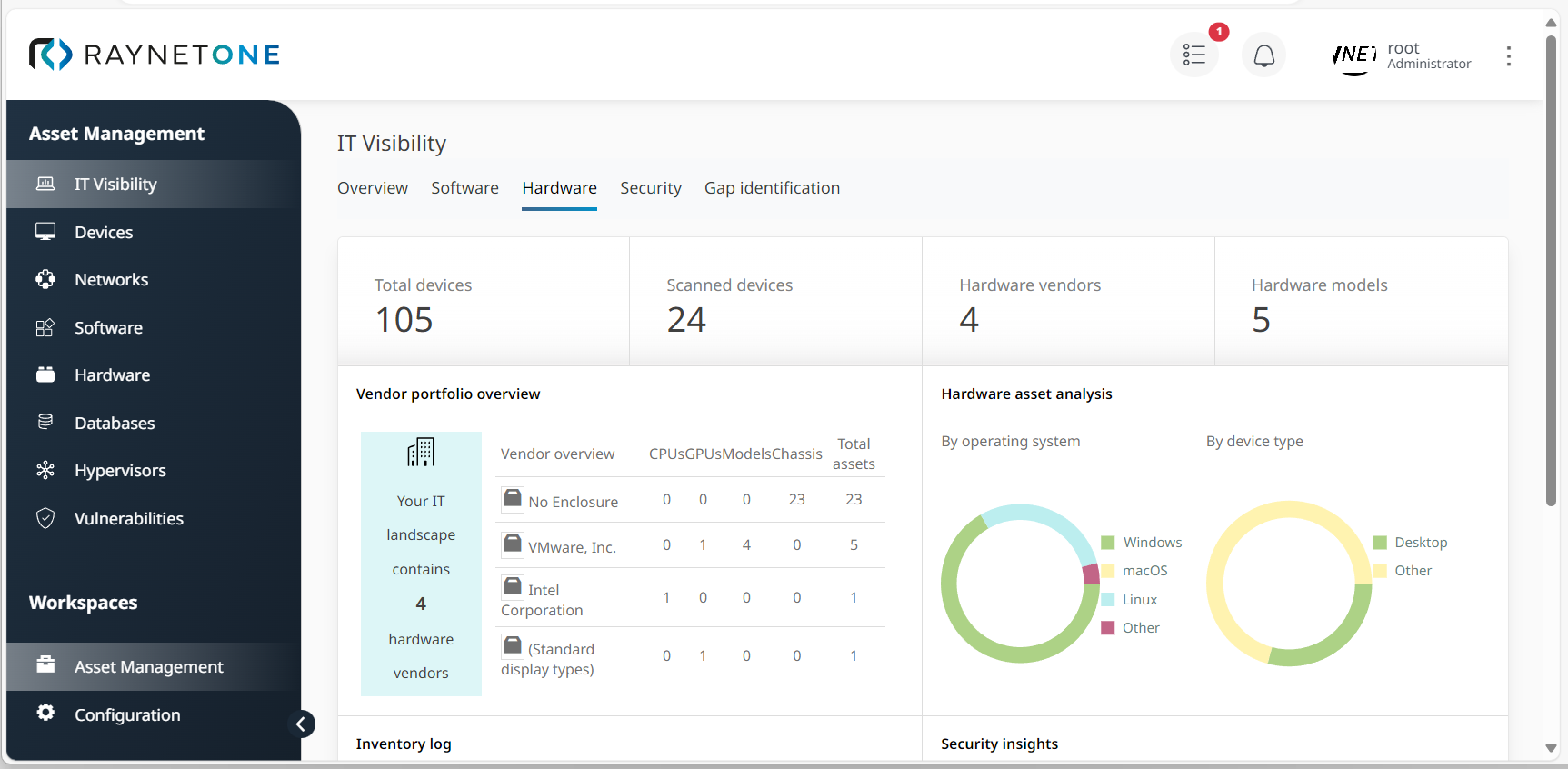Switch to the Security tab
The image size is (1568, 769).
(x=650, y=188)
